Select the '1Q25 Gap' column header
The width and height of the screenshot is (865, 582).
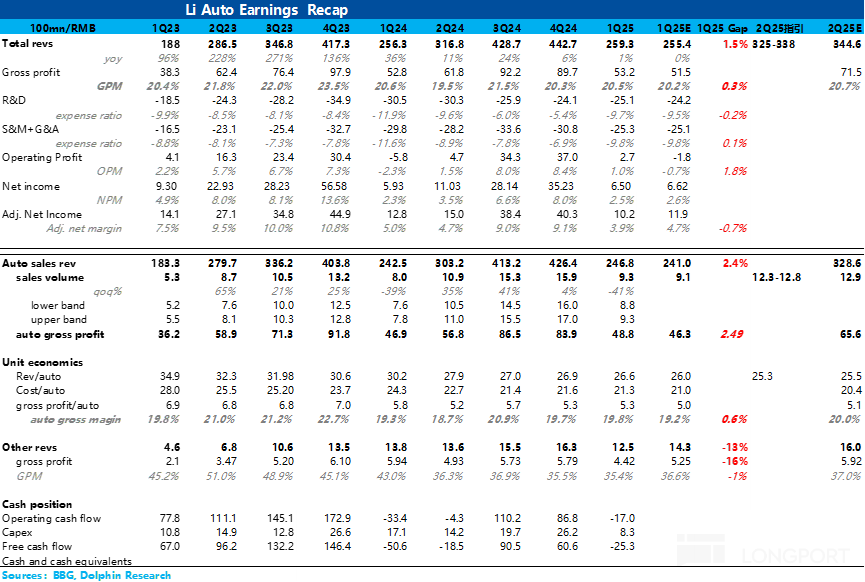[722, 28]
